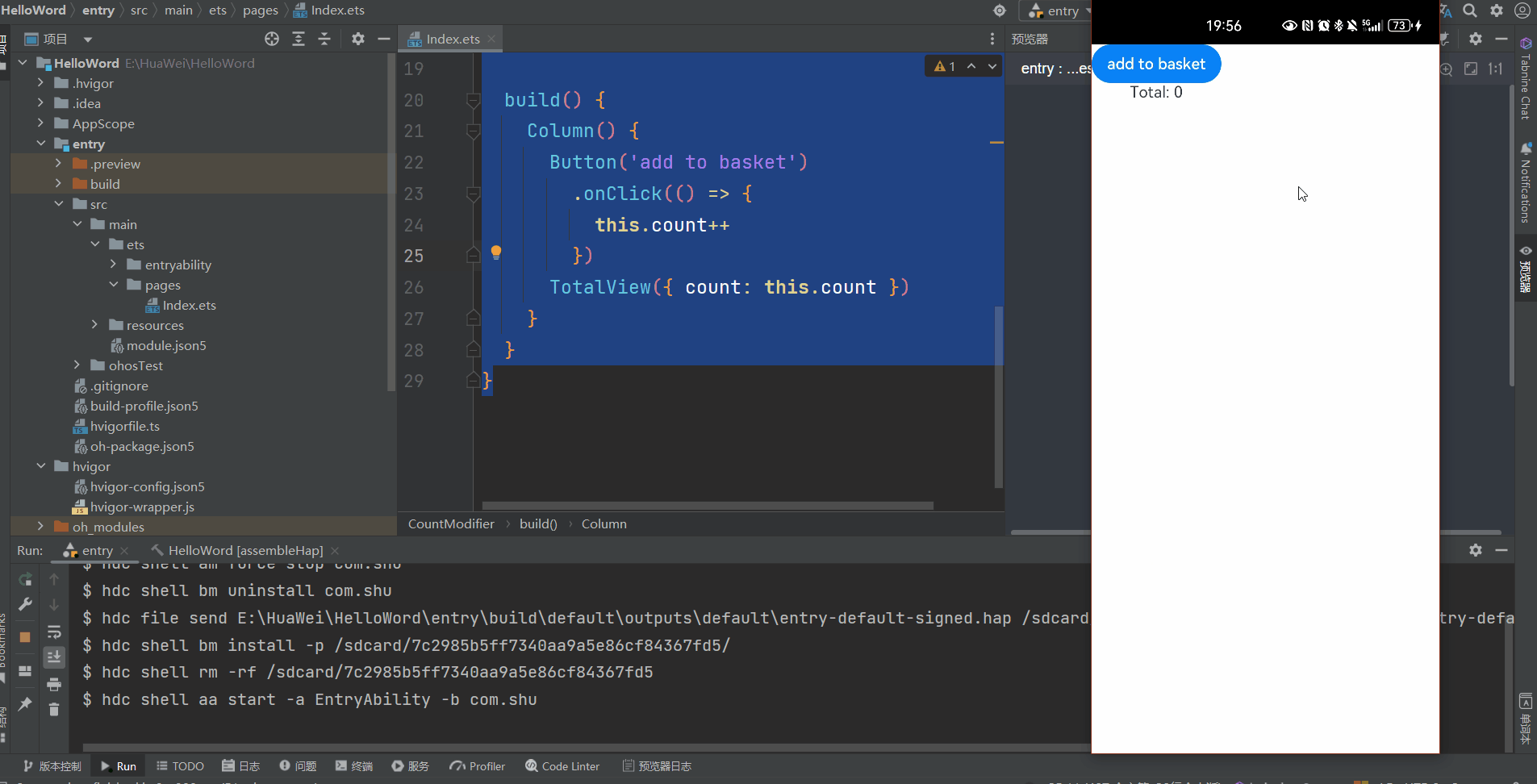Hide the project panel with minus icon
1537x784 pixels.
coord(384,39)
